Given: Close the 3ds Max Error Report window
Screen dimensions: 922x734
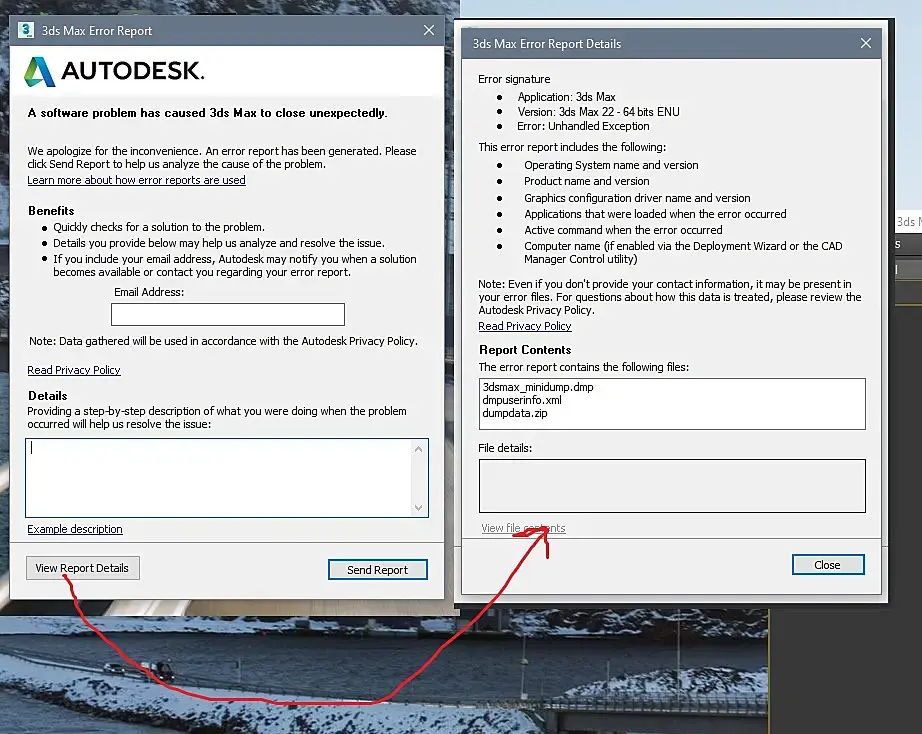Looking at the screenshot, I should (429, 30).
